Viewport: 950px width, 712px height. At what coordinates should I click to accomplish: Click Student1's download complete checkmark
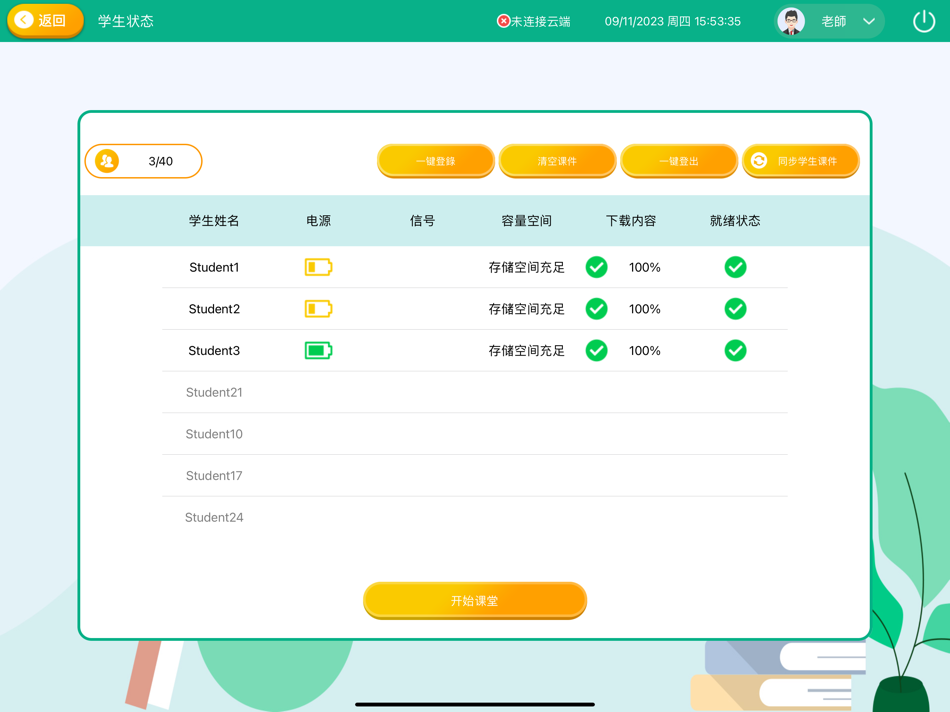click(x=597, y=267)
